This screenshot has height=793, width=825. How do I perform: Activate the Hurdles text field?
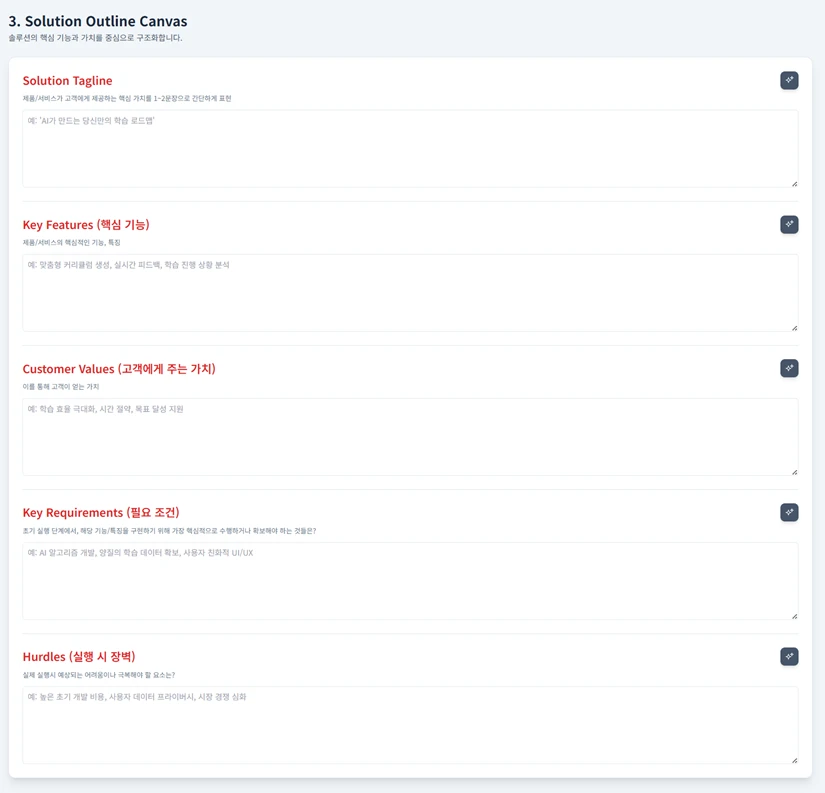410,724
